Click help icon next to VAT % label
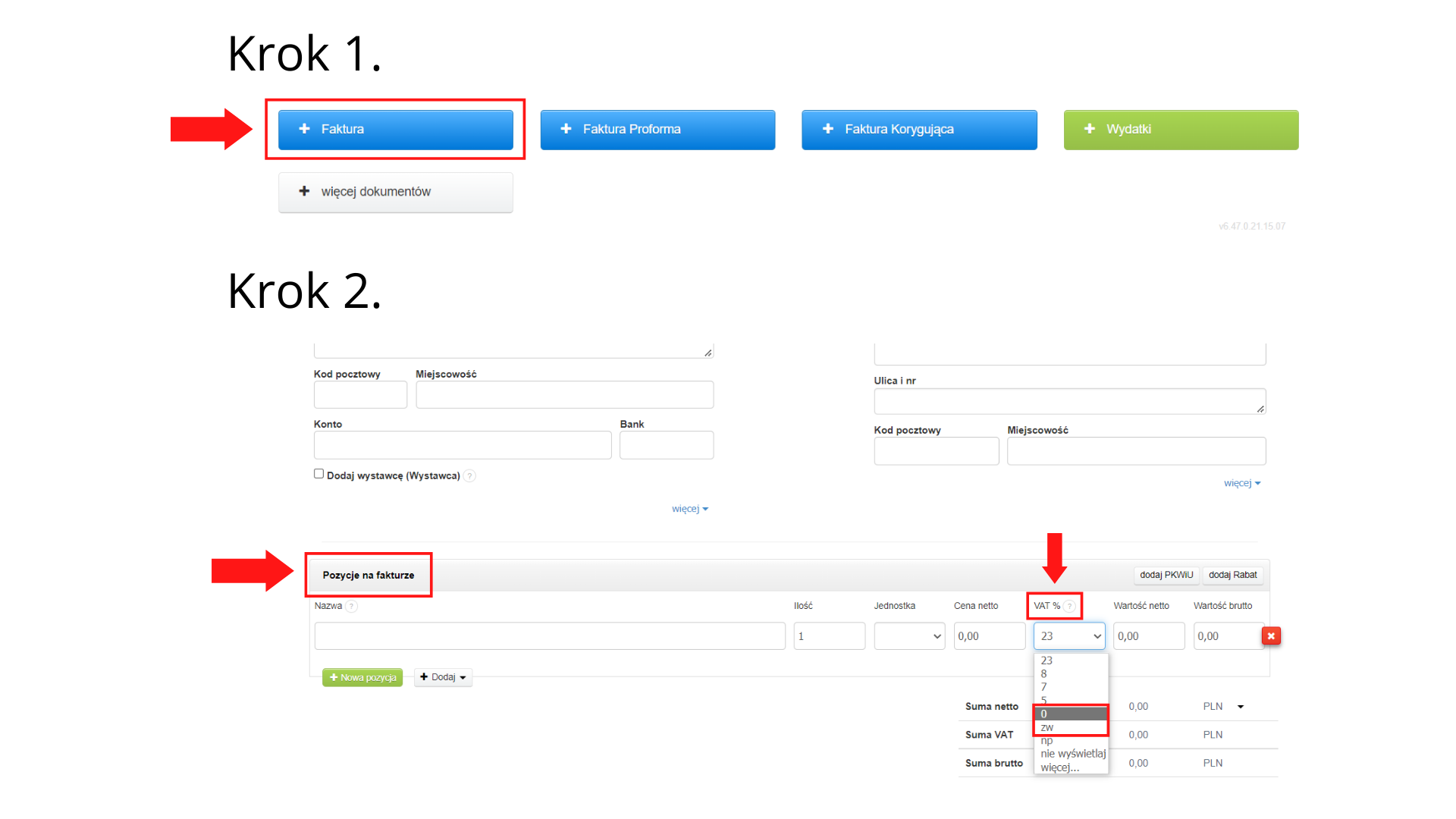The height and width of the screenshot is (819, 1456). click(x=1069, y=606)
